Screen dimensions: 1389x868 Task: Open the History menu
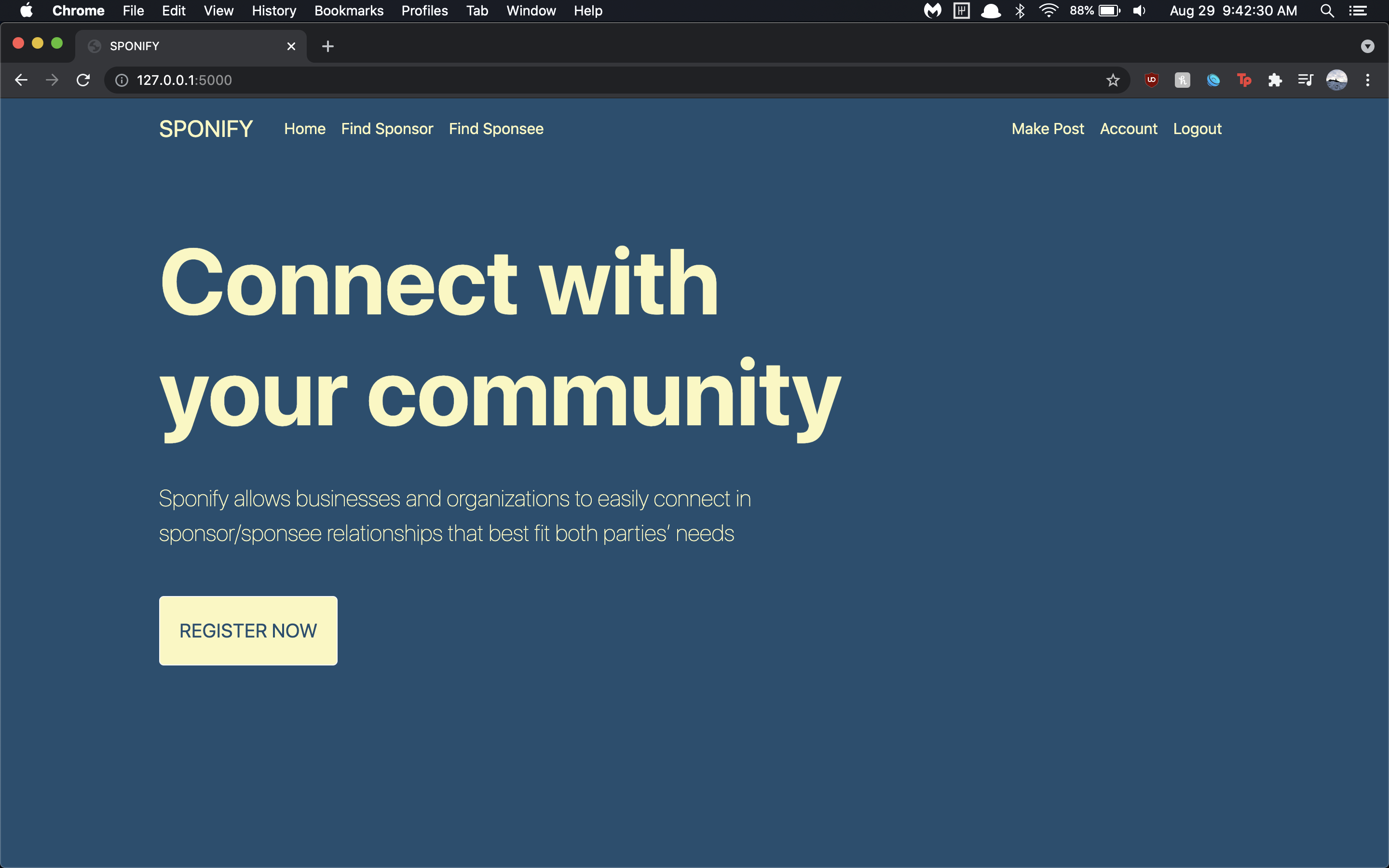(274, 11)
